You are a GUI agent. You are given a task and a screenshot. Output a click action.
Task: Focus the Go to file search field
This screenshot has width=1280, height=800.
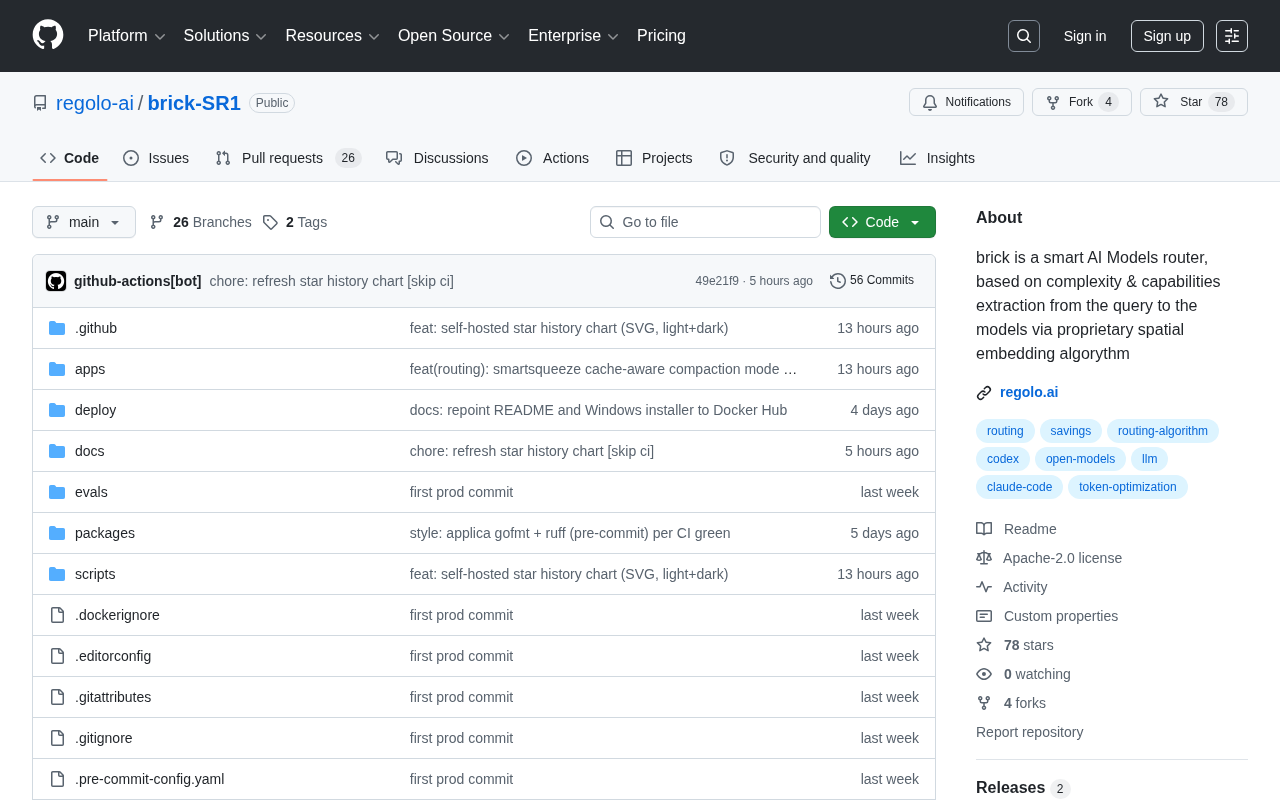tap(705, 222)
